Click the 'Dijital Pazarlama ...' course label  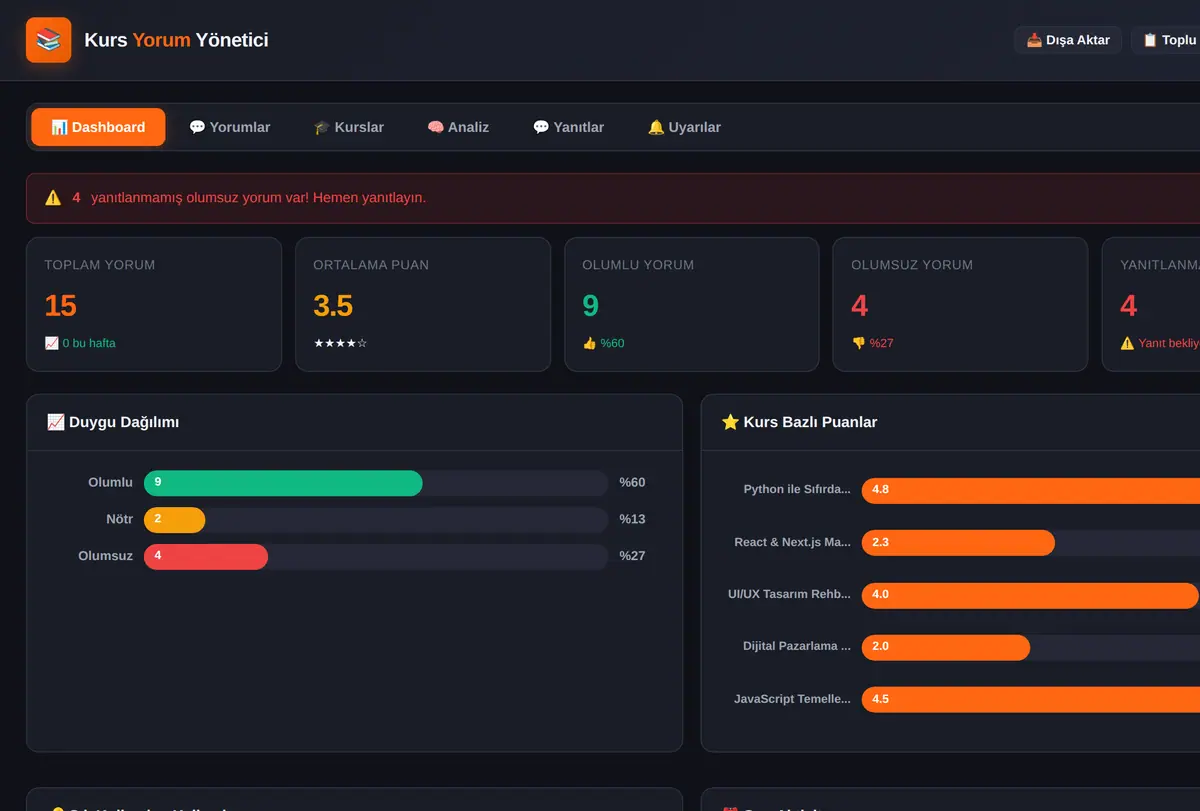pos(797,647)
